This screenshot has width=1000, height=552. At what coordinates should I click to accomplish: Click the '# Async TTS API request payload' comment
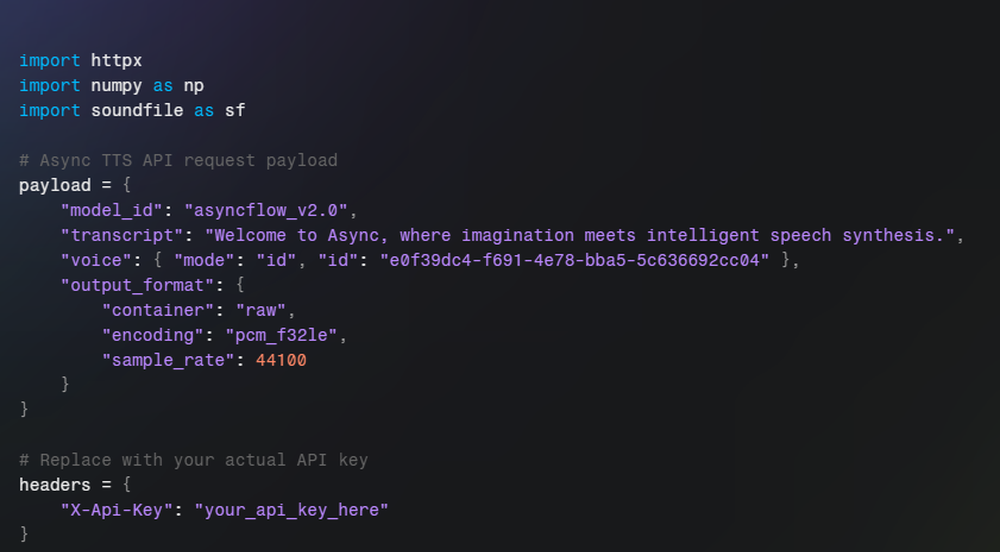[x=178, y=160]
